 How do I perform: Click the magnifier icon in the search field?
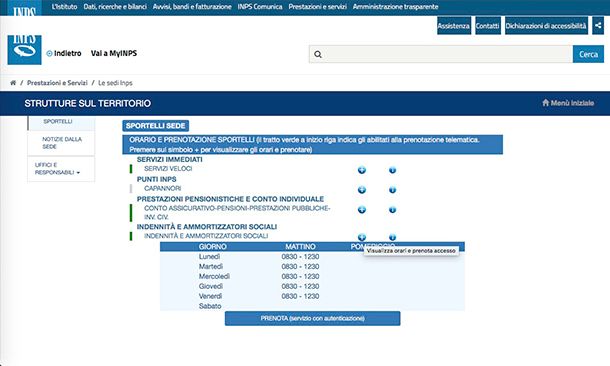[x=318, y=54]
